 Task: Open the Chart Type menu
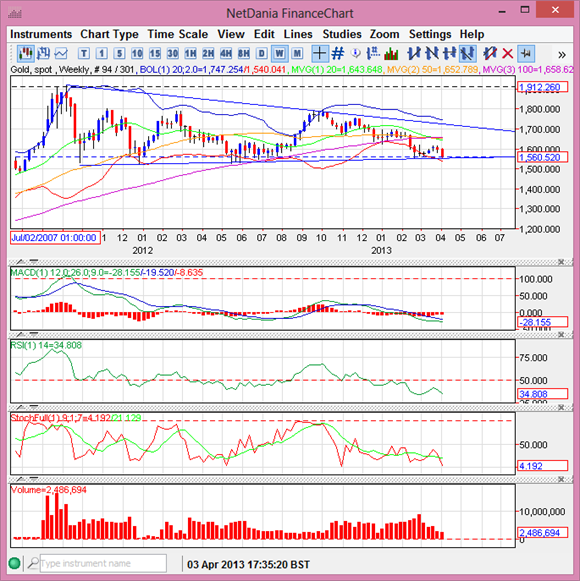point(109,34)
